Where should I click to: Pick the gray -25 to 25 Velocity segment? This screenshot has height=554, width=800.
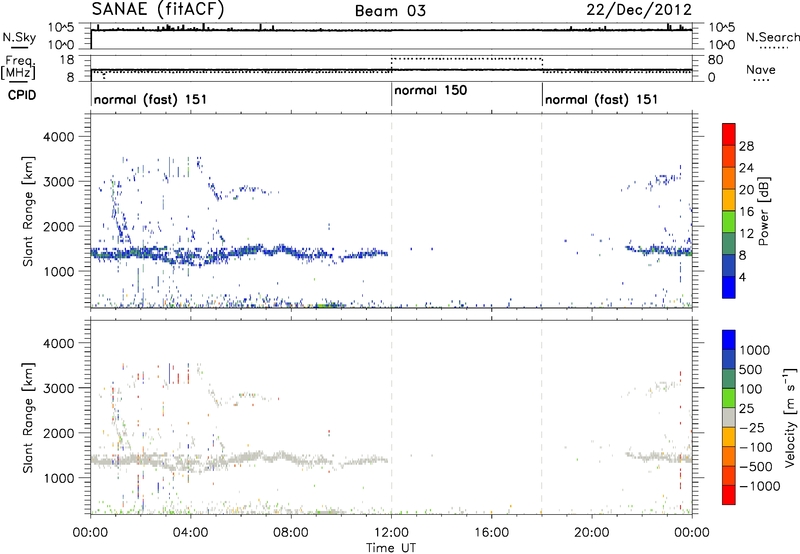point(729,417)
